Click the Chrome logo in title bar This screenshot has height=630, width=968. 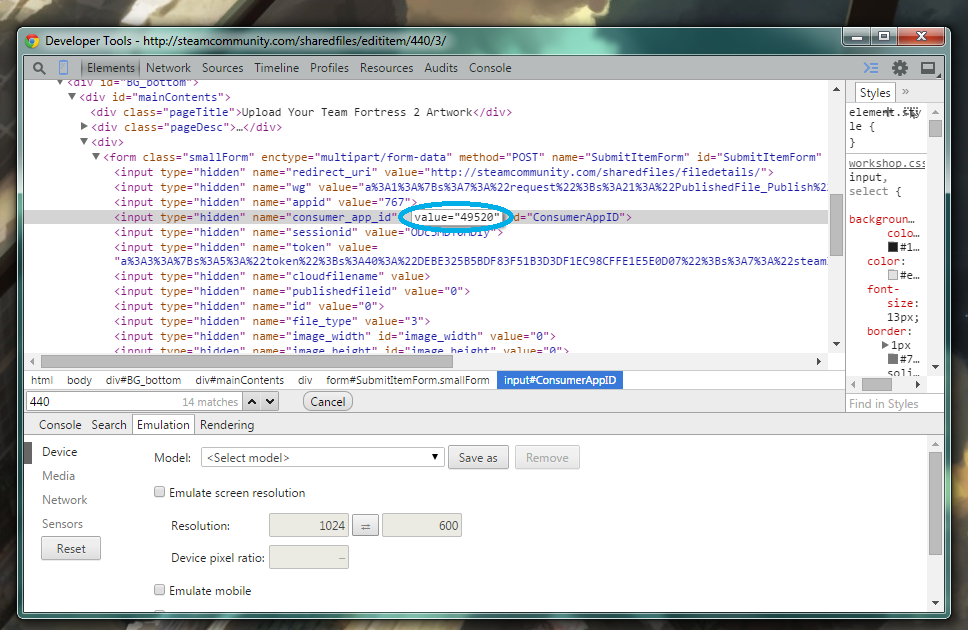click(x=32, y=41)
